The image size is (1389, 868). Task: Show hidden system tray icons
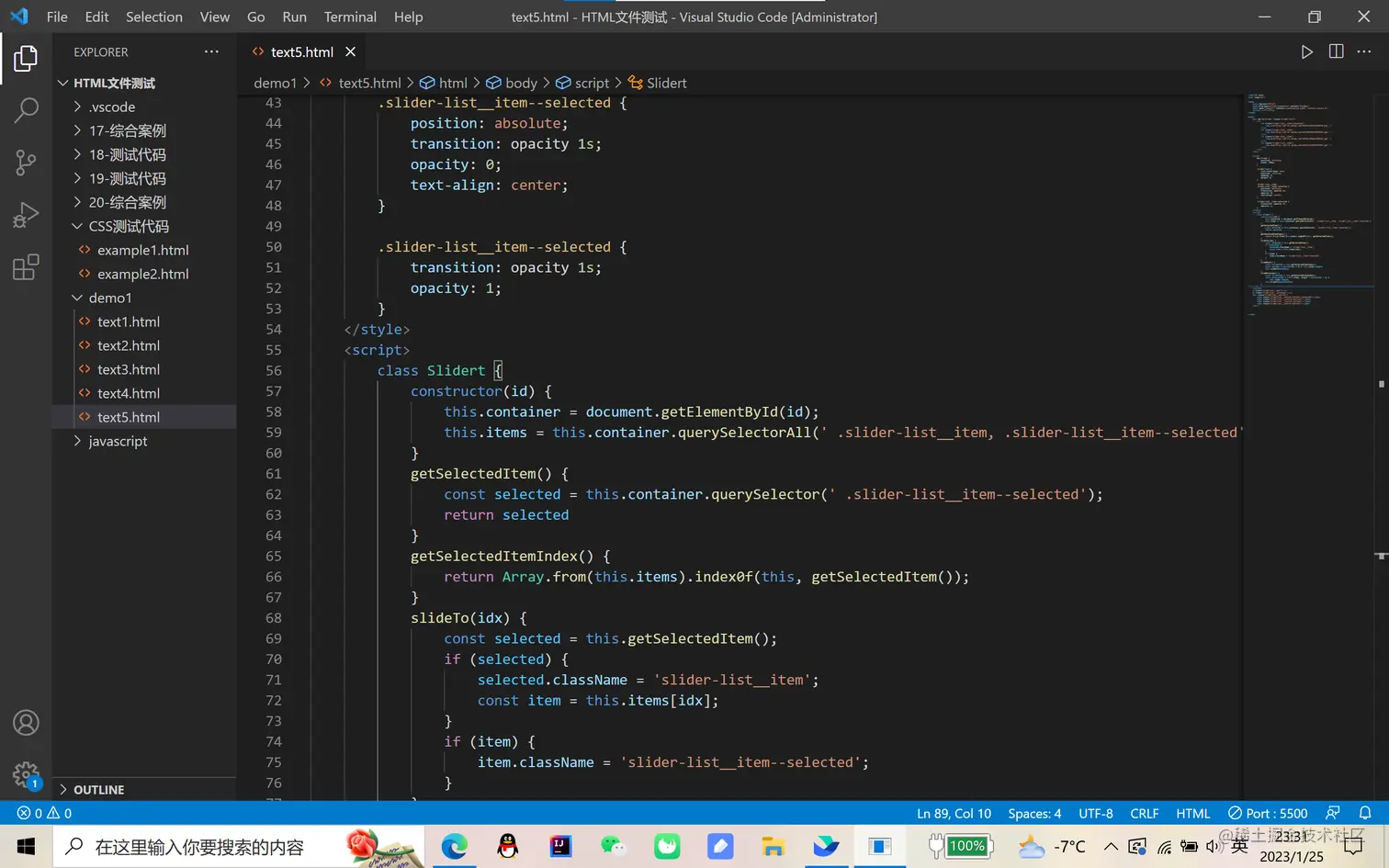(1111, 847)
